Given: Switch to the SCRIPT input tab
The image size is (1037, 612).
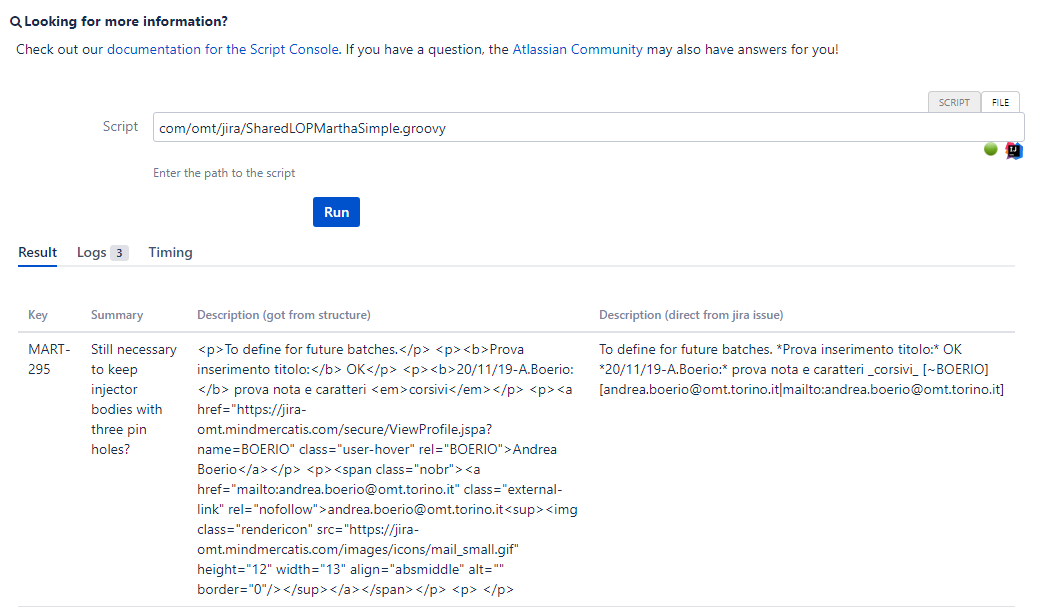Looking at the screenshot, I should [954, 103].
